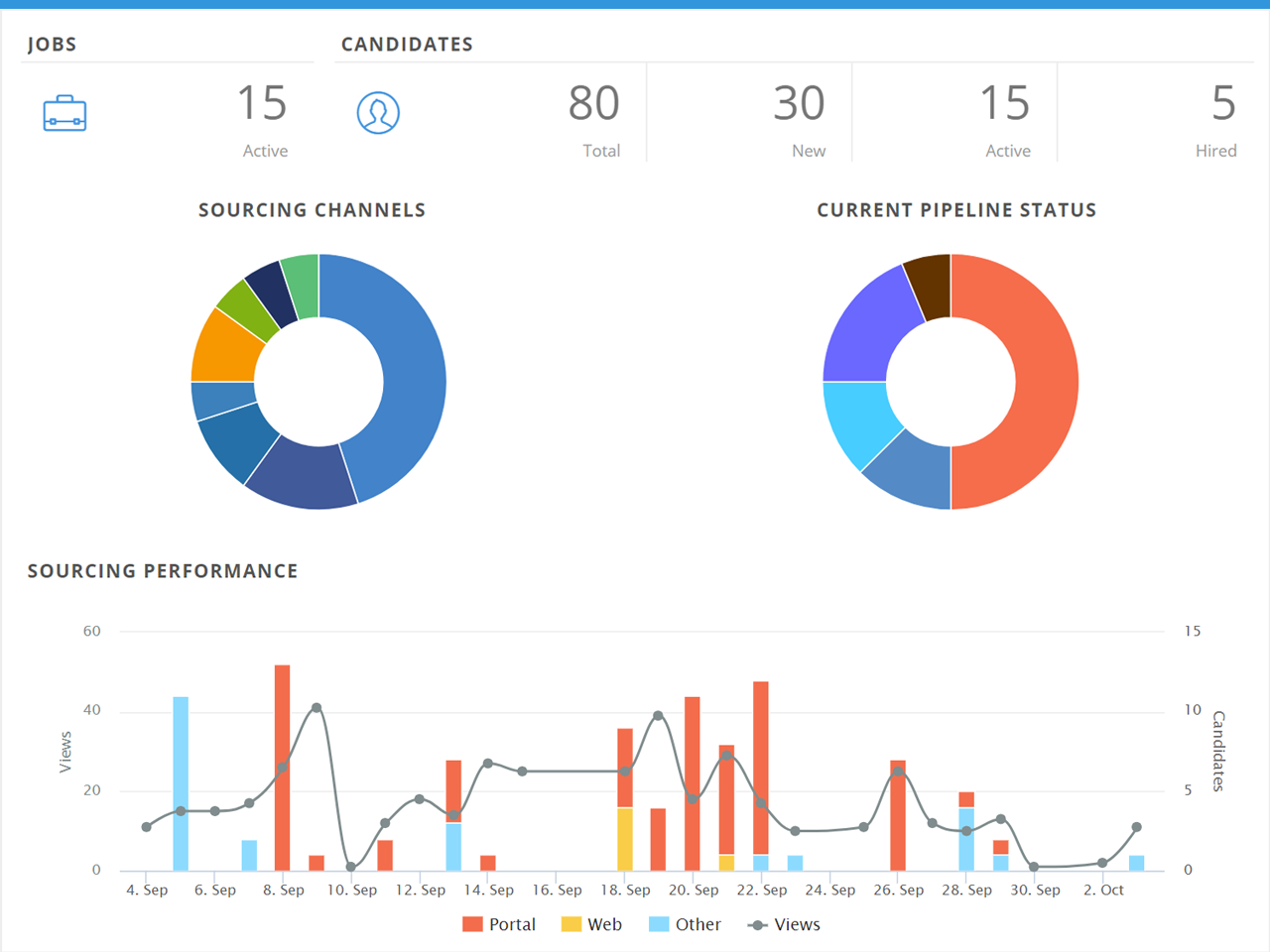View the 5 Hired candidates stat
The height and width of the screenshot is (952, 1270).
1222,104
